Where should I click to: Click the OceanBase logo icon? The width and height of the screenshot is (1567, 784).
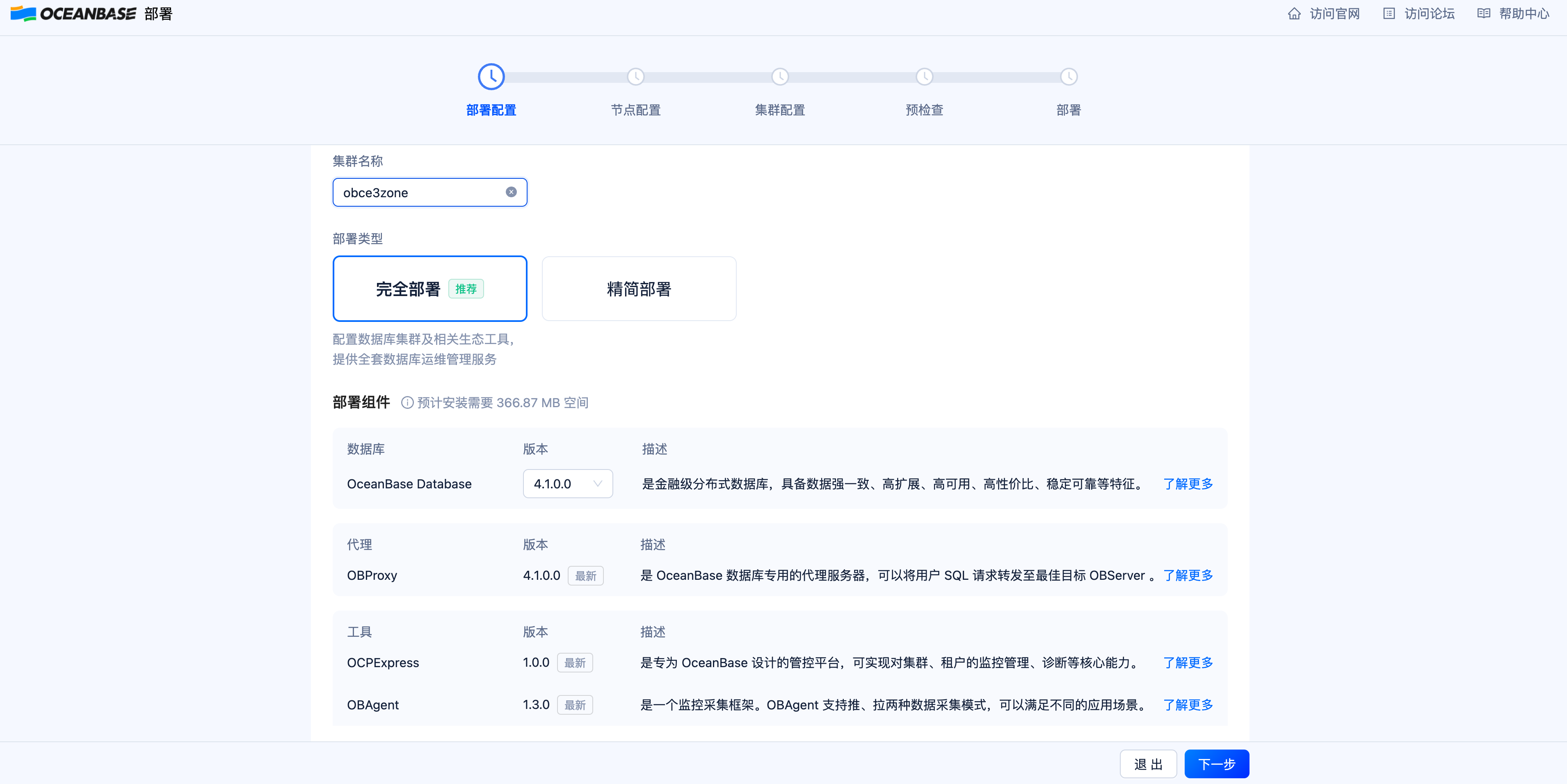click(23, 14)
